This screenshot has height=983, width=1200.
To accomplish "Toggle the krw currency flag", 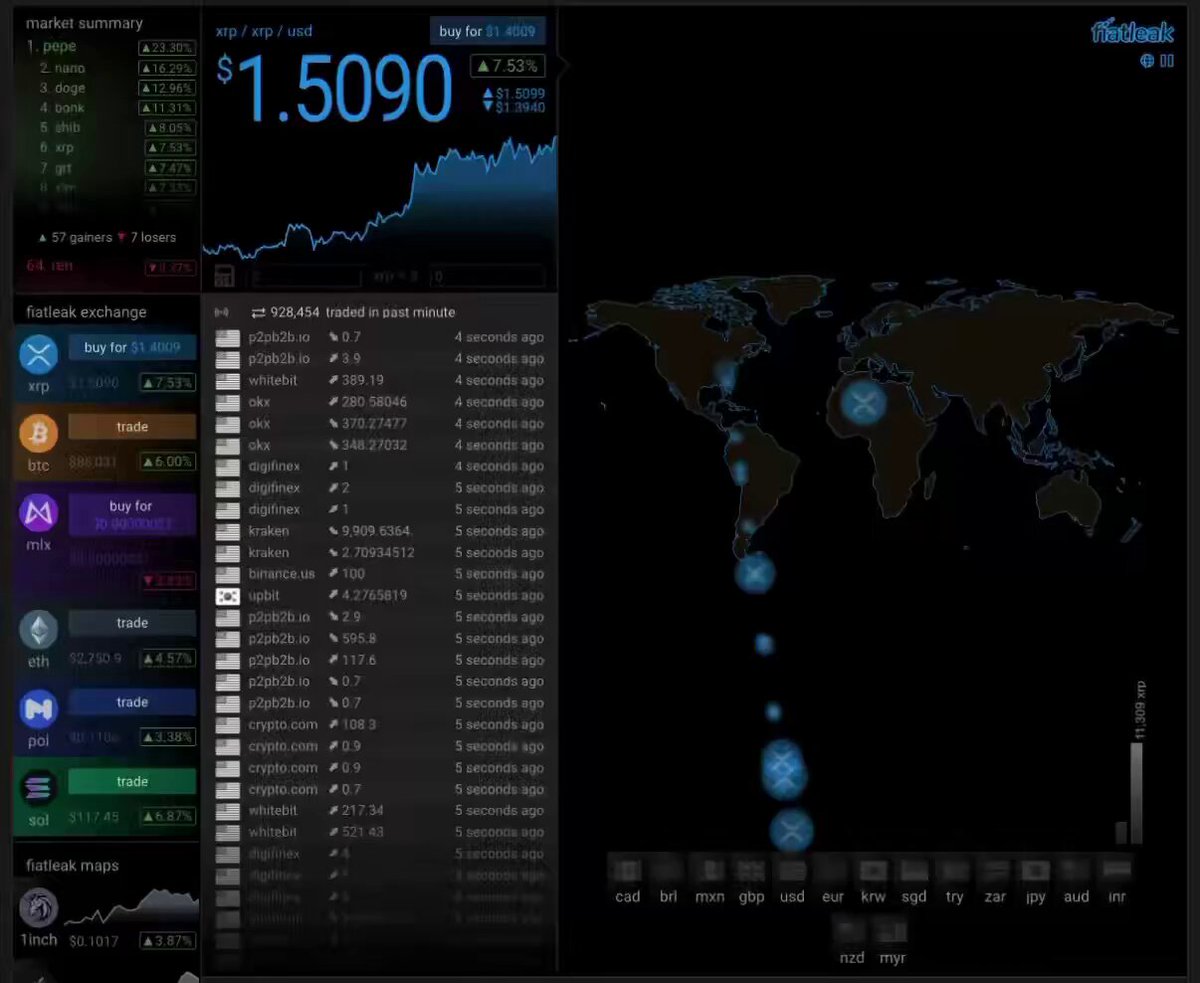I will (873, 870).
